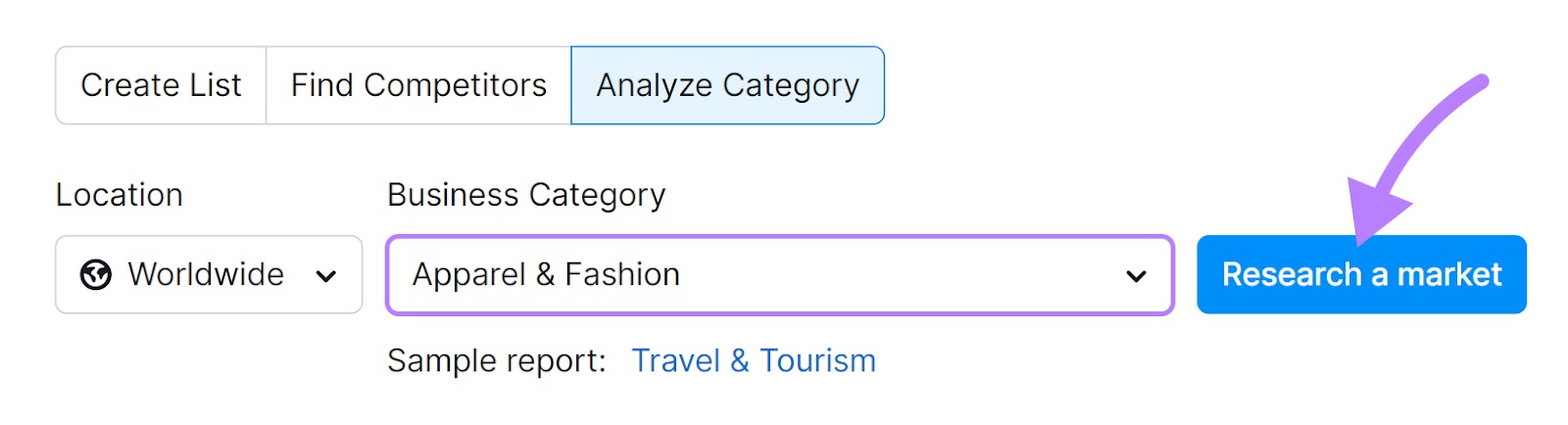Click the Location dropdown chevron arrow
1568x425 pixels.
(326, 276)
